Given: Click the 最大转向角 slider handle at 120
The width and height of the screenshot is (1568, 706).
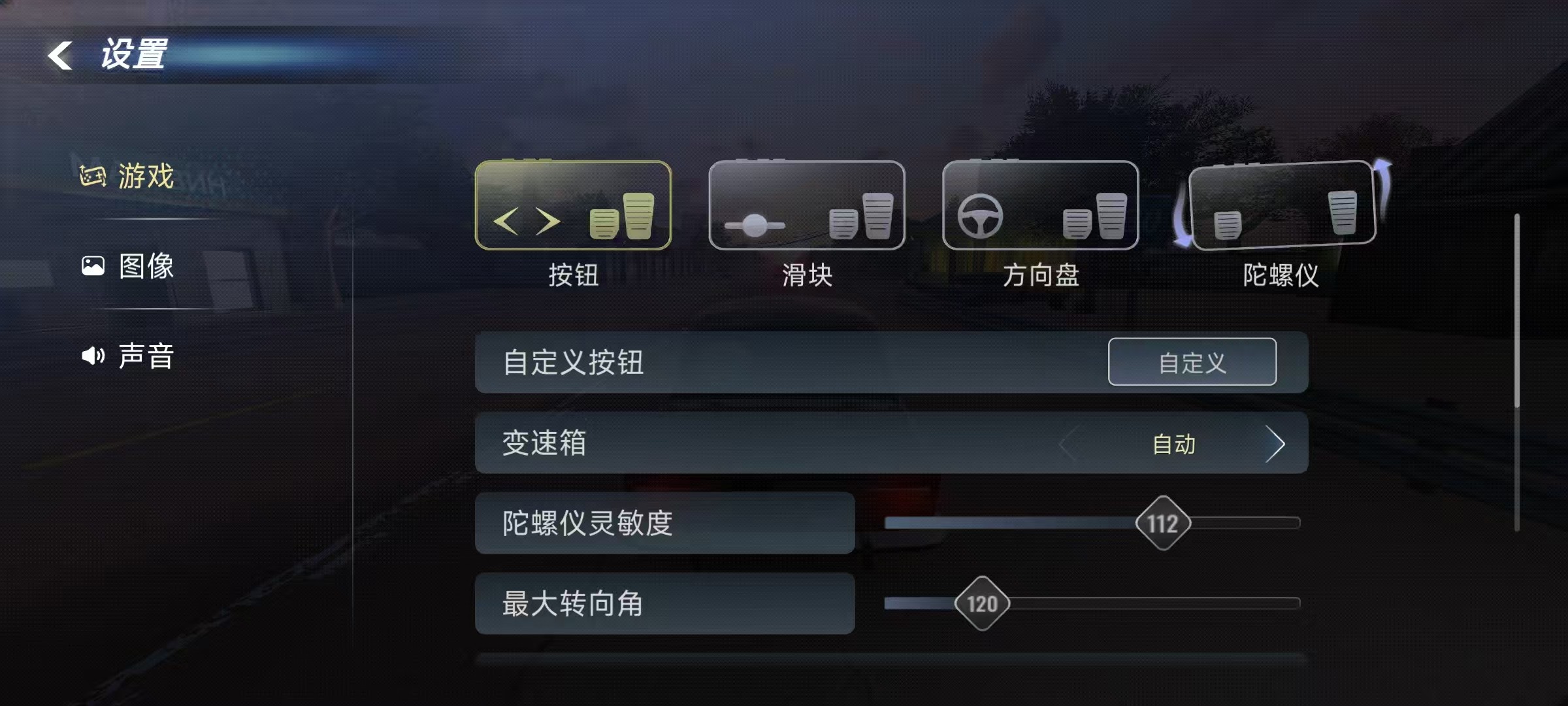Looking at the screenshot, I should pos(982,603).
